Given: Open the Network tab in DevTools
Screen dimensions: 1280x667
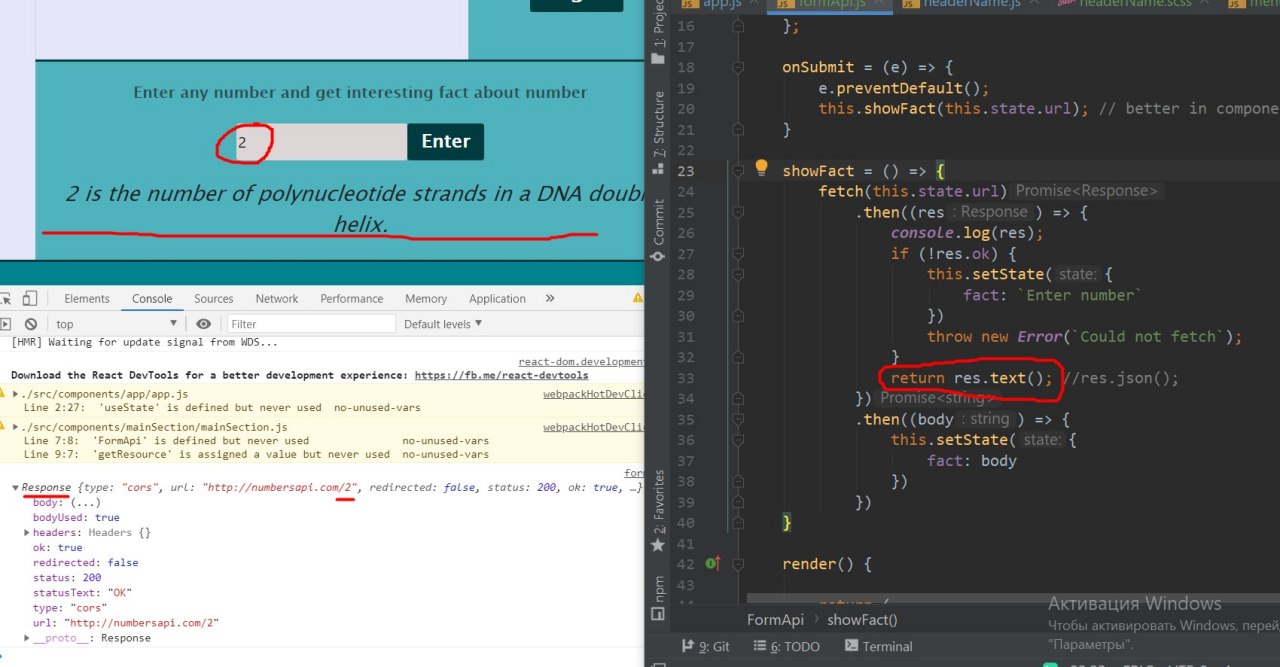Looking at the screenshot, I should coord(277,298).
